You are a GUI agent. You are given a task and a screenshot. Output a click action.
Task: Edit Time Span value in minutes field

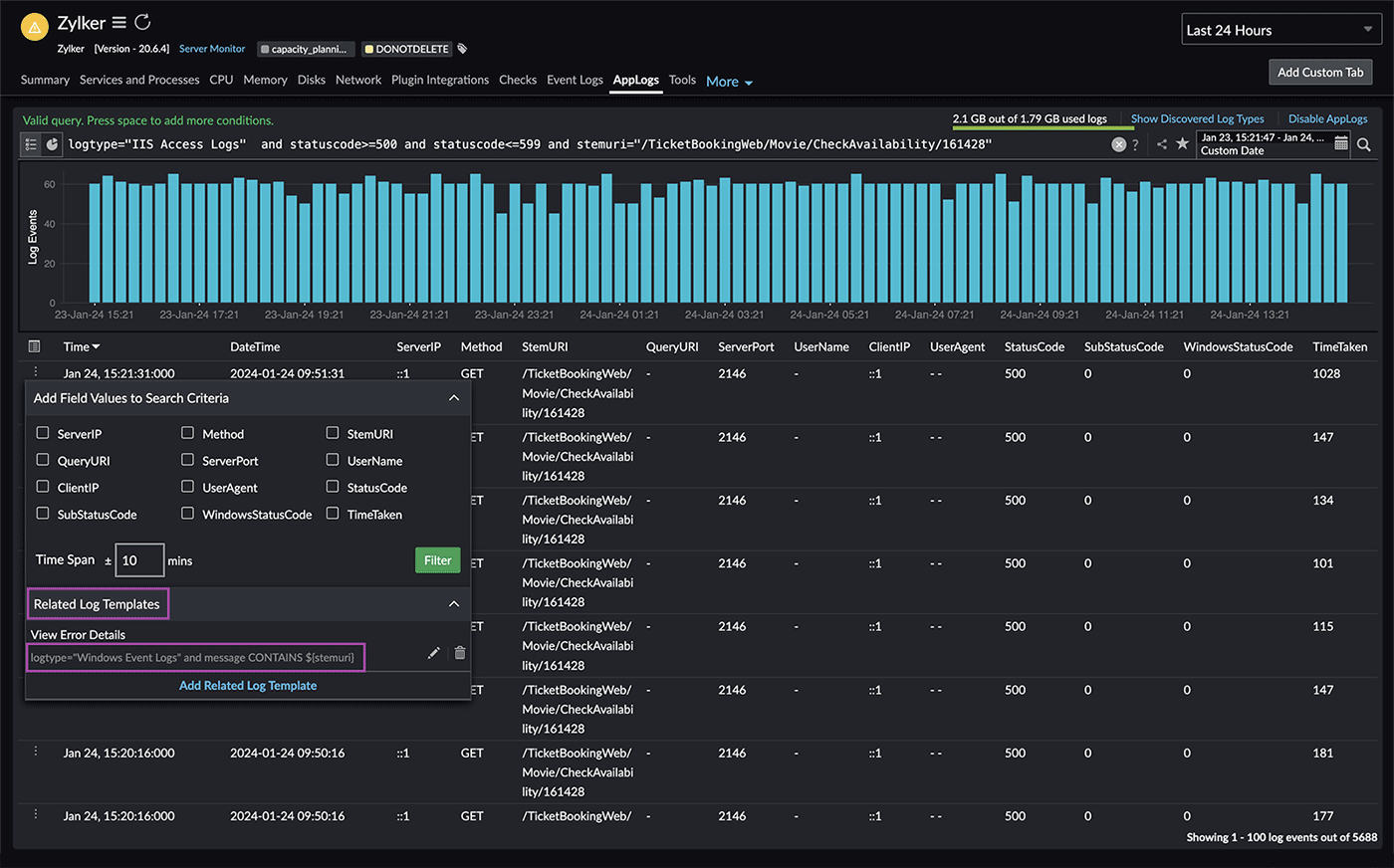(x=138, y=559)
